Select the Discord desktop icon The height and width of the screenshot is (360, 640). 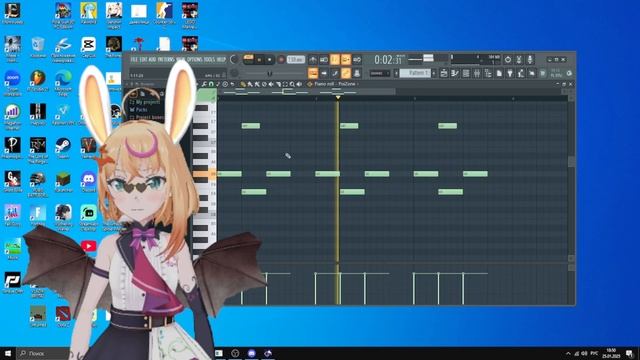[88, 182]
